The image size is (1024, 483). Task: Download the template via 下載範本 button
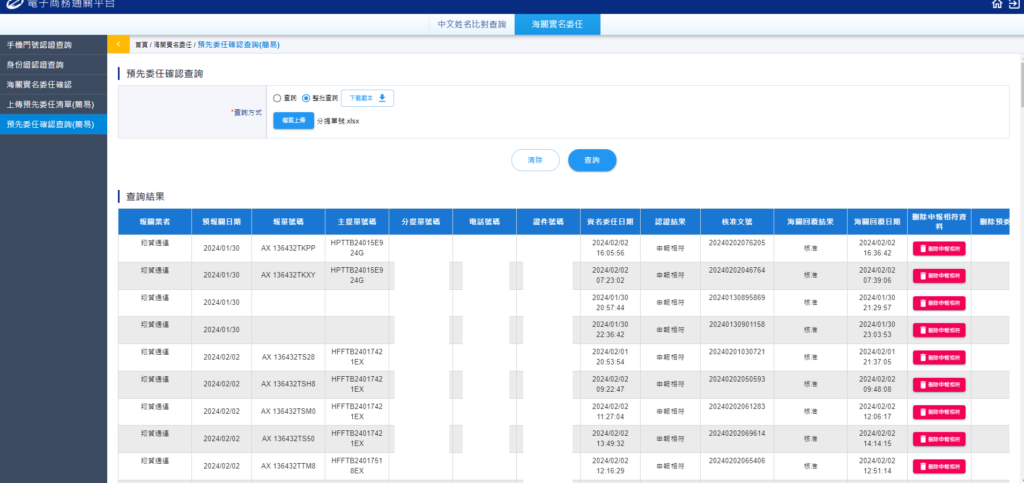point(368,98)
